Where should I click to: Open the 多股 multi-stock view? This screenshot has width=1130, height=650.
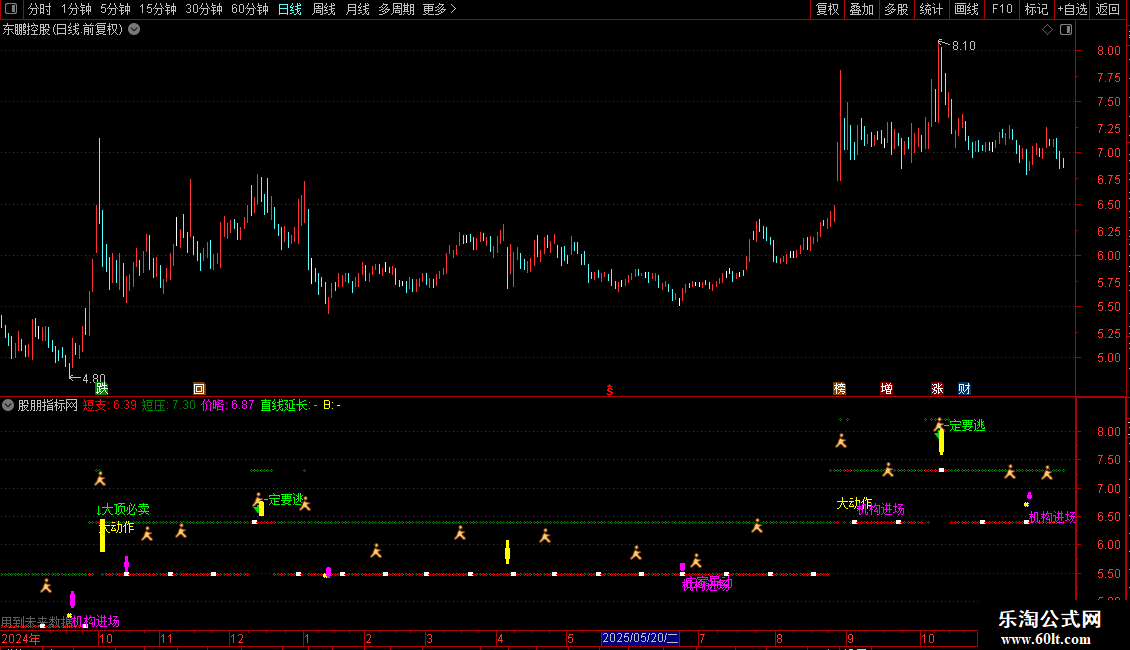tap(896, 9)
